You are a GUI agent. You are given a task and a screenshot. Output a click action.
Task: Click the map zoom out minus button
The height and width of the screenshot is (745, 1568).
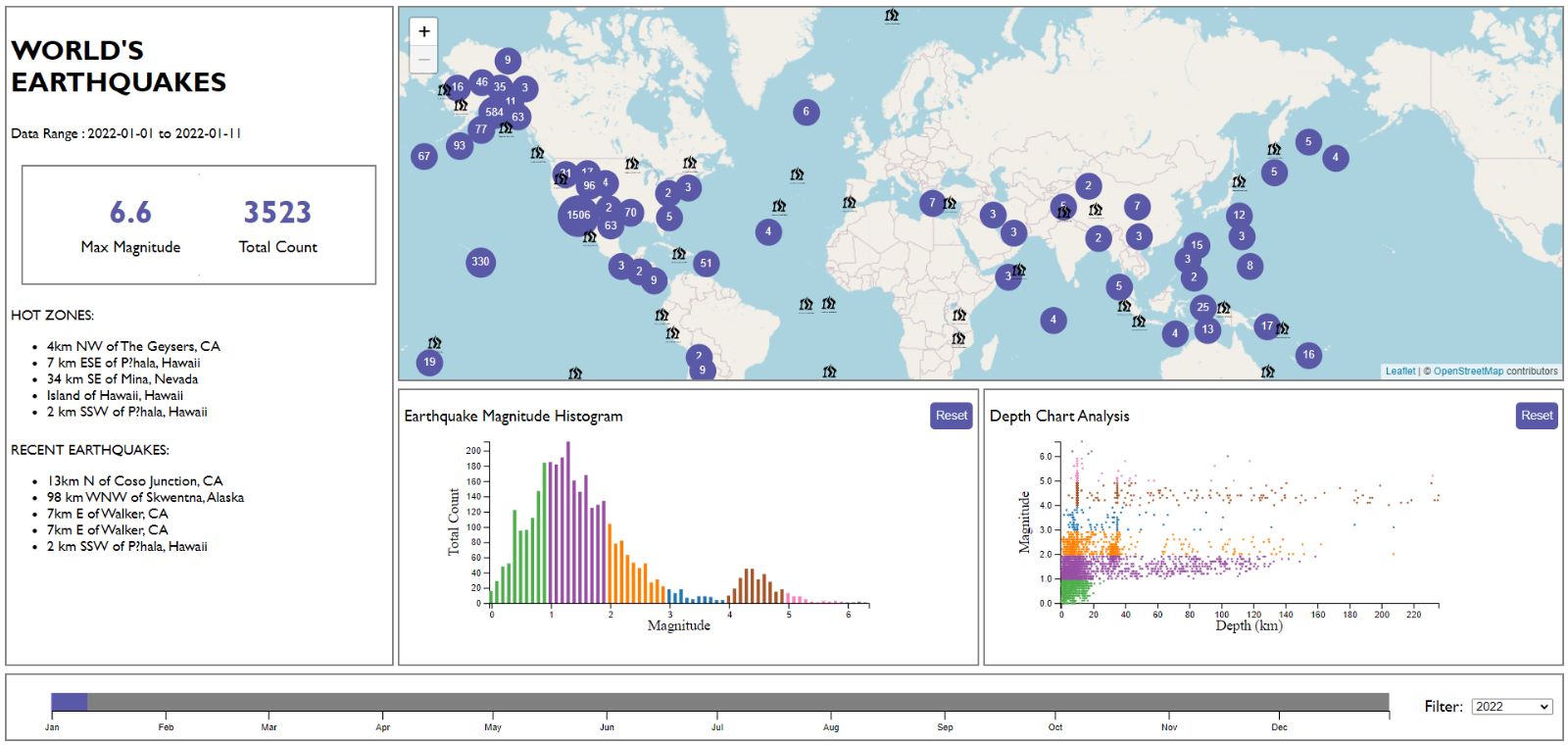click(423, 60)
